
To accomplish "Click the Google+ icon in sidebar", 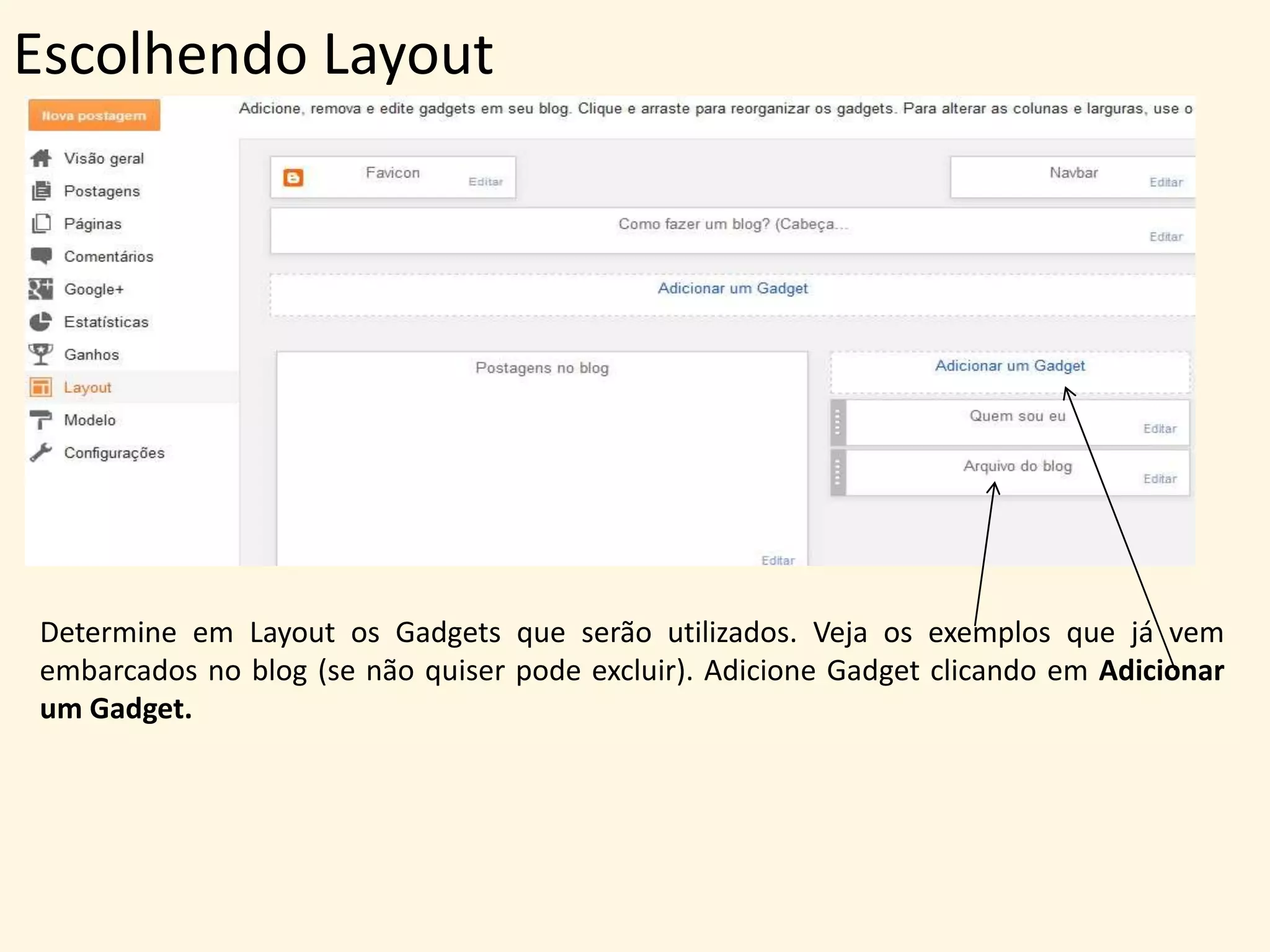I will [x=41, y=289].
